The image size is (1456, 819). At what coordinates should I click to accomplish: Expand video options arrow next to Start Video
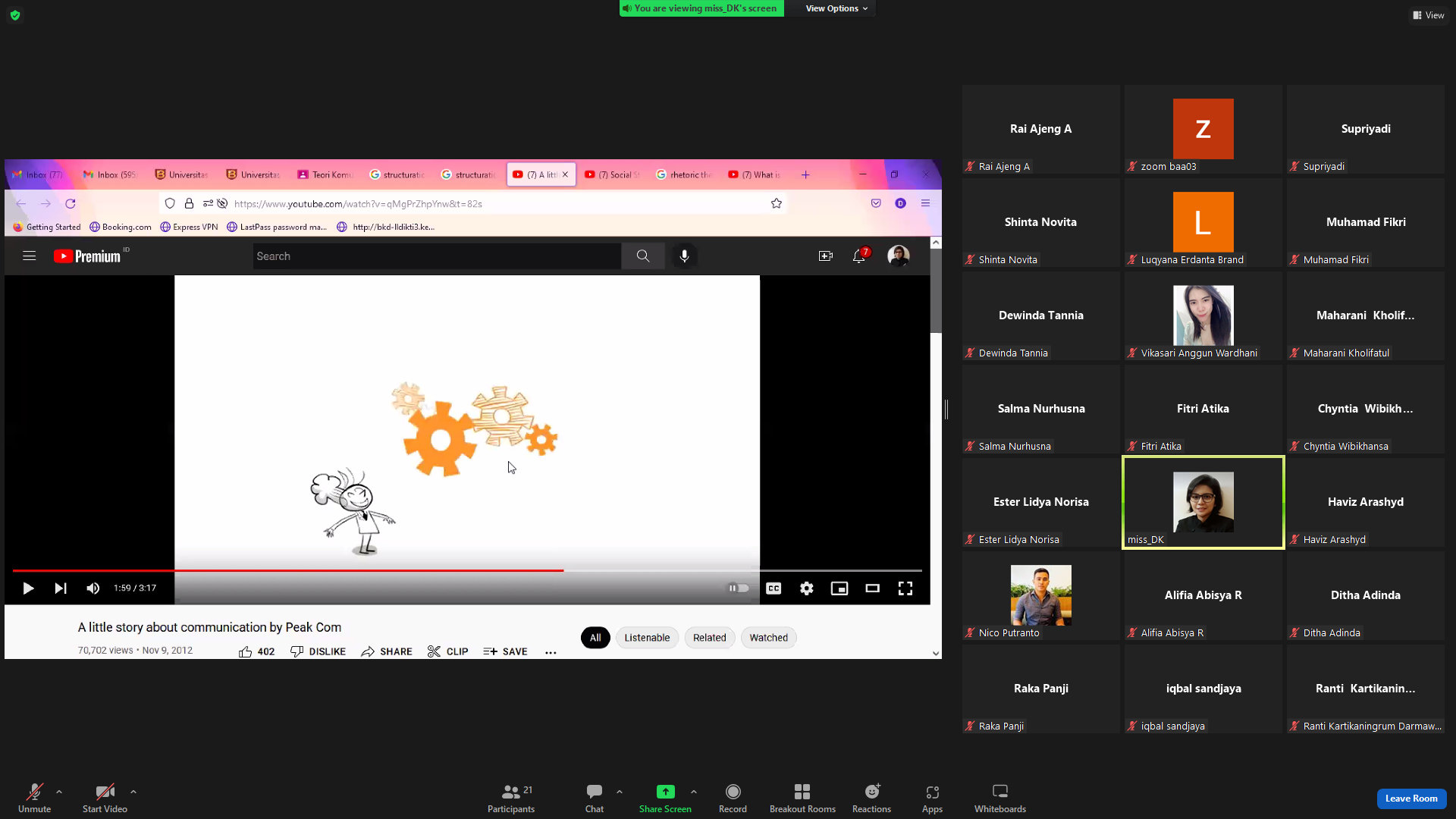tap(133, 792)
